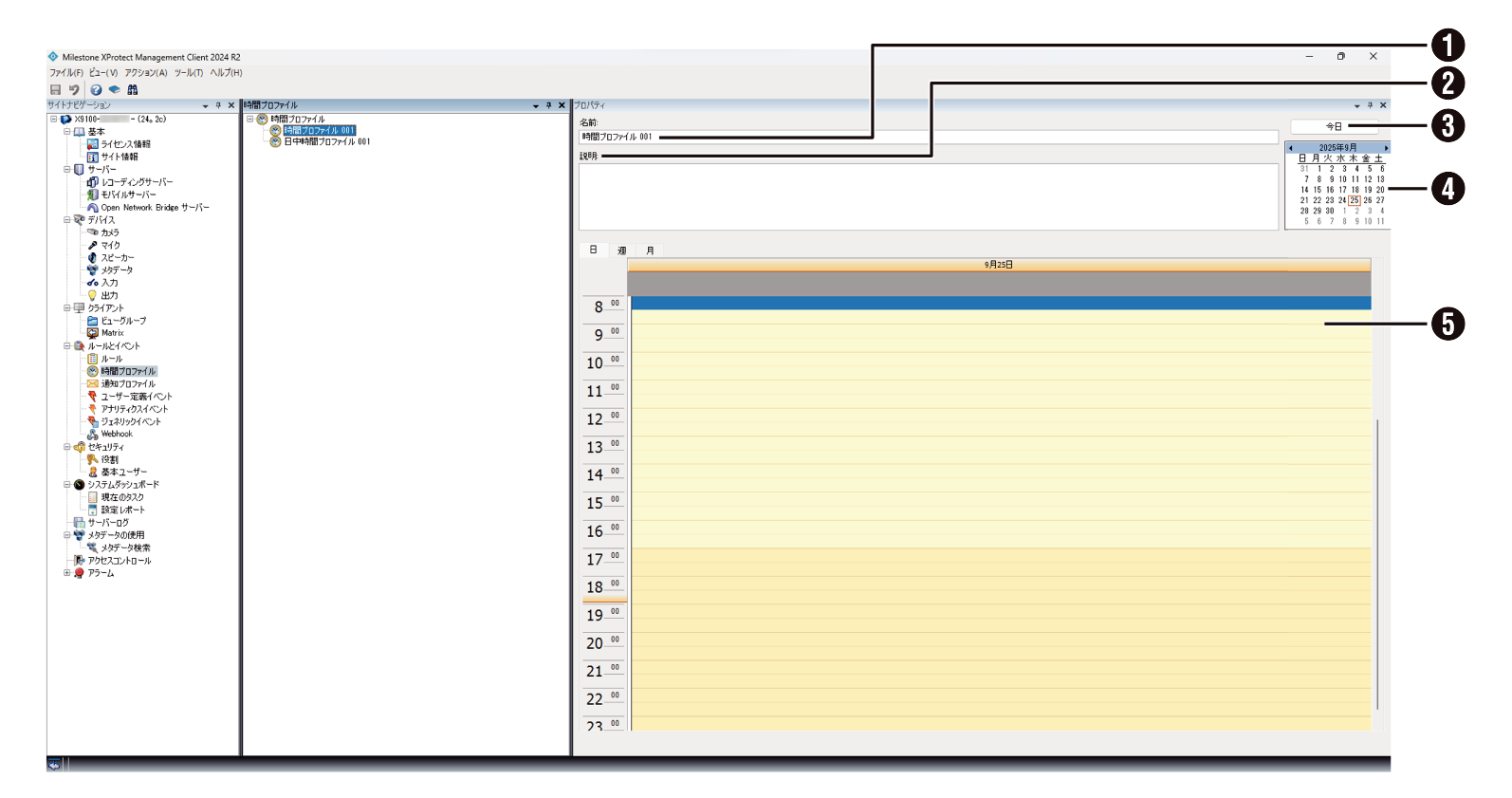This screenshot has width=1512, height=798.
Task: Click the Save toolbar icon
Action: 55,89
